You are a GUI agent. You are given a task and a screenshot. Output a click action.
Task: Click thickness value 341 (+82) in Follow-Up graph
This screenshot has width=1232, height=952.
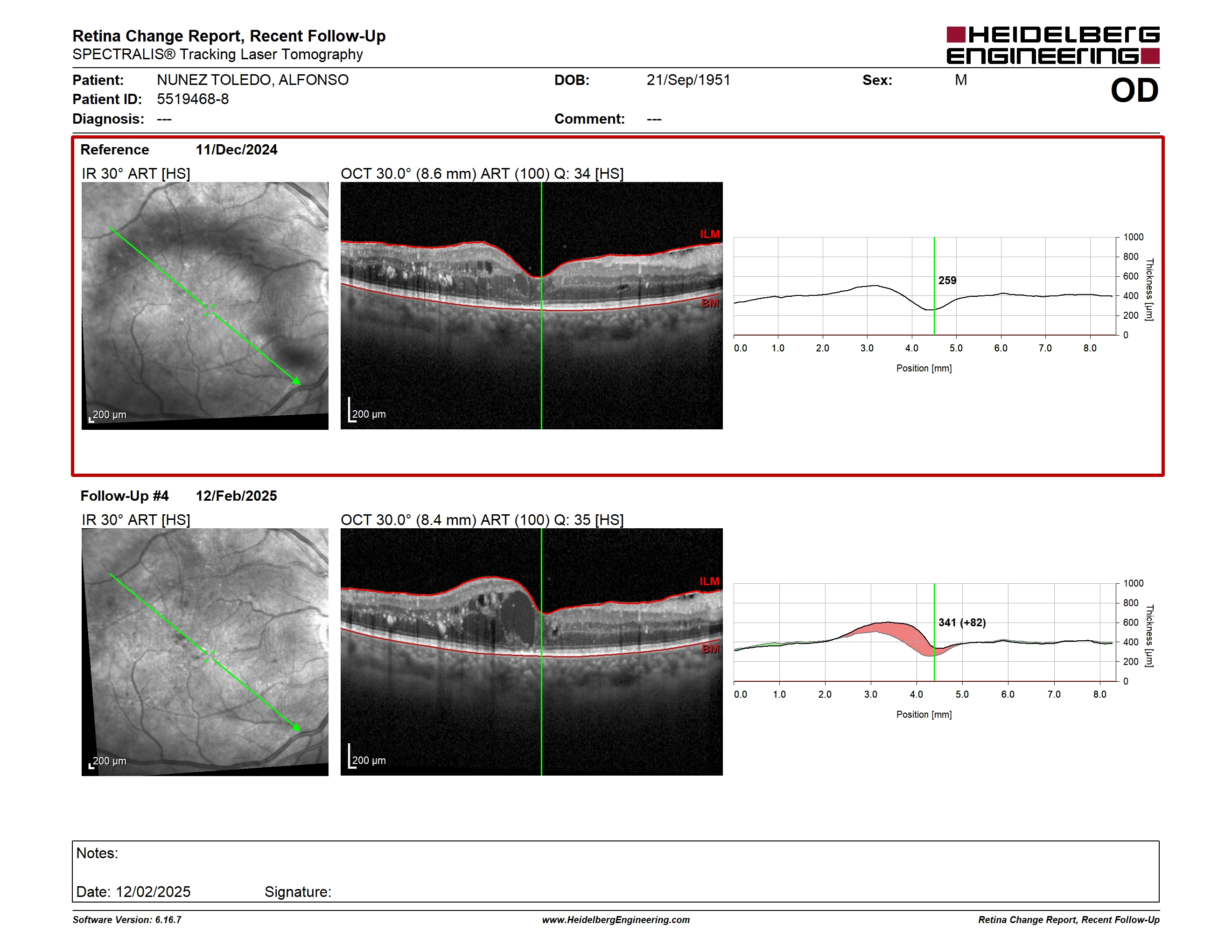coord(962,623)
